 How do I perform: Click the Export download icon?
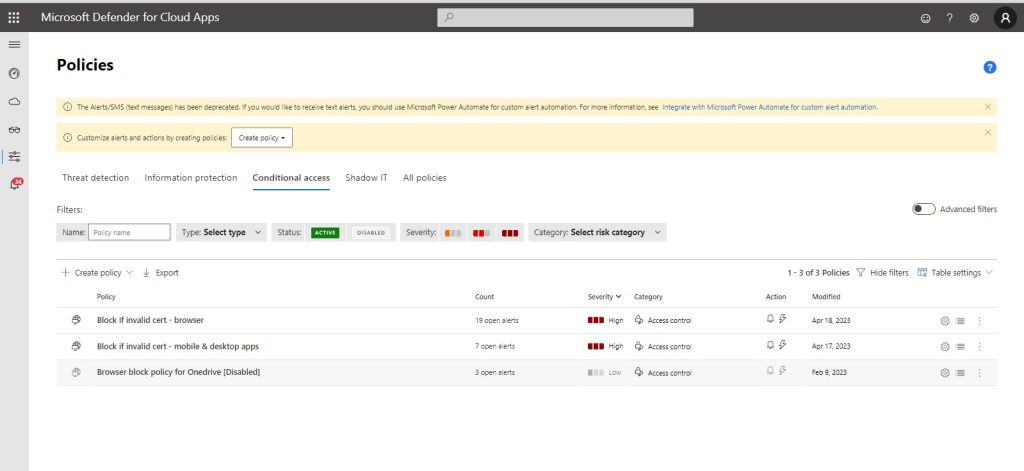[146, 272]
